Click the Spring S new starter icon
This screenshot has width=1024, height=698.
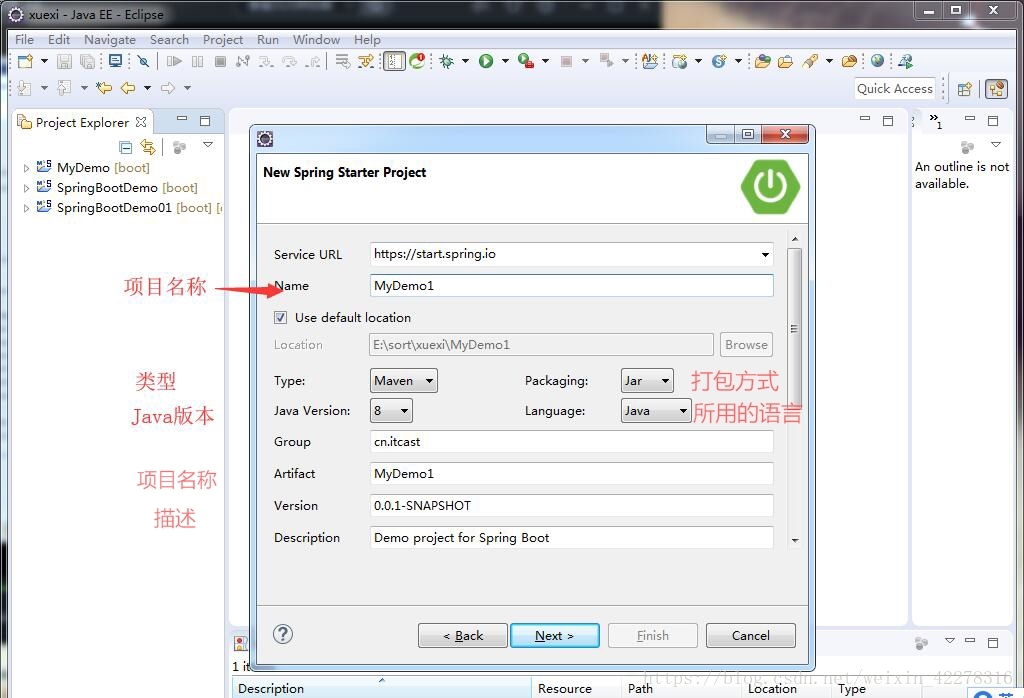click(719, 61)
